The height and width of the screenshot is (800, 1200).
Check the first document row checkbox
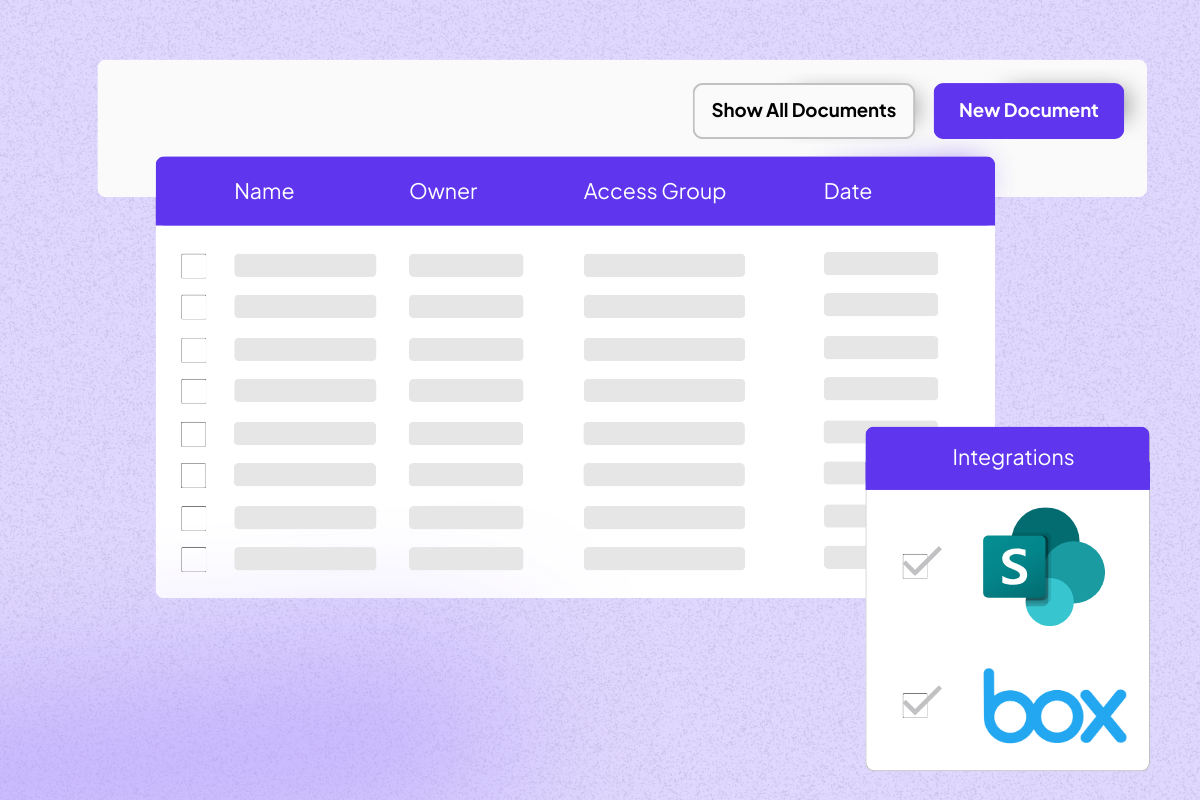pos(193,266)
